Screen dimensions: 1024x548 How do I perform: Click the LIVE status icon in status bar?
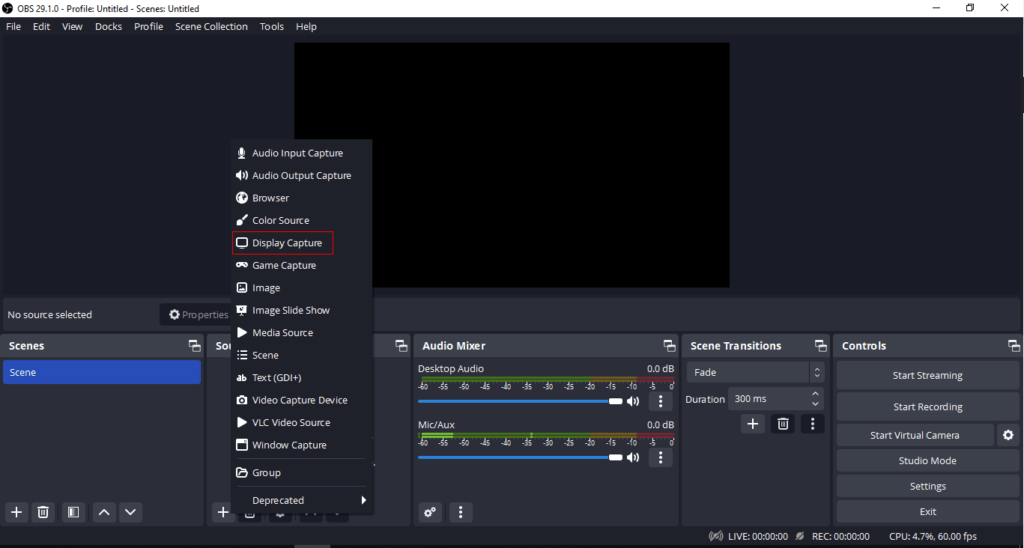pos(716,536)
